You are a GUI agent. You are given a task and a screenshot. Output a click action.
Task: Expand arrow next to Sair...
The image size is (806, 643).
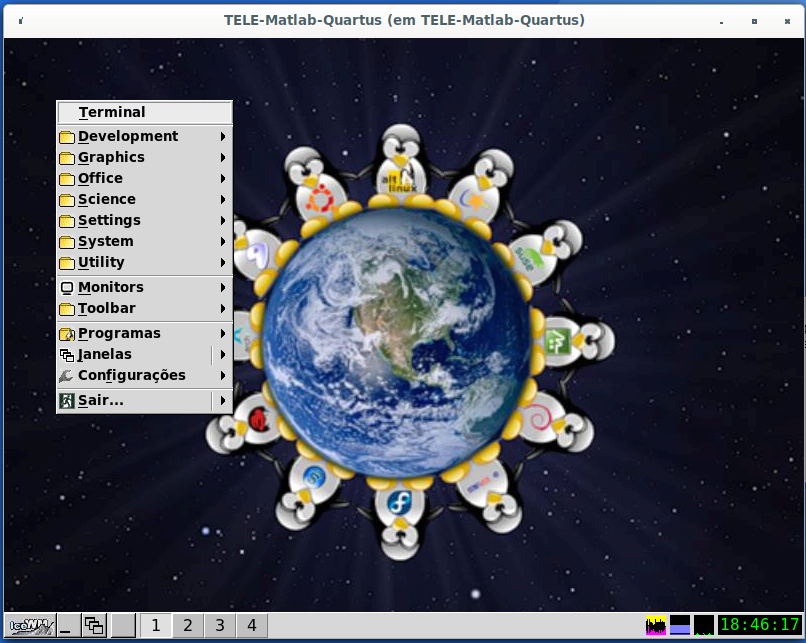(223, 400)
